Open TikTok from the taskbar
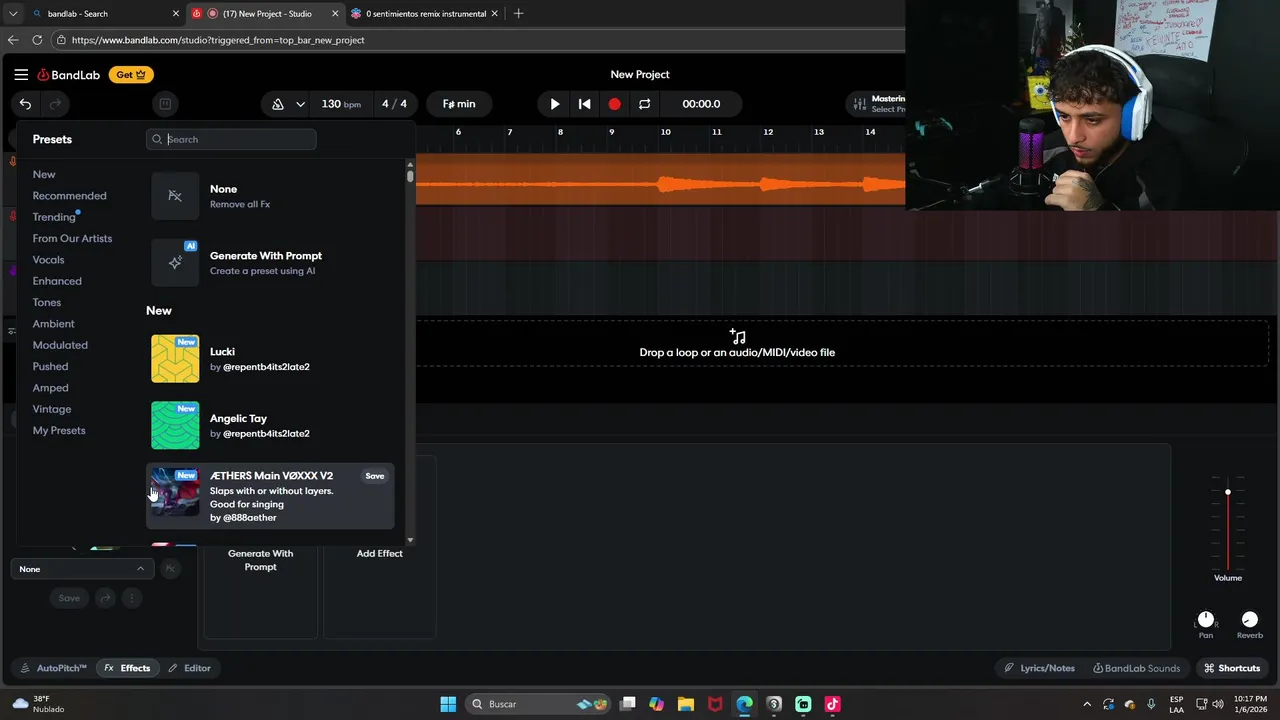Screen dimensions: 1280x720 832,704
